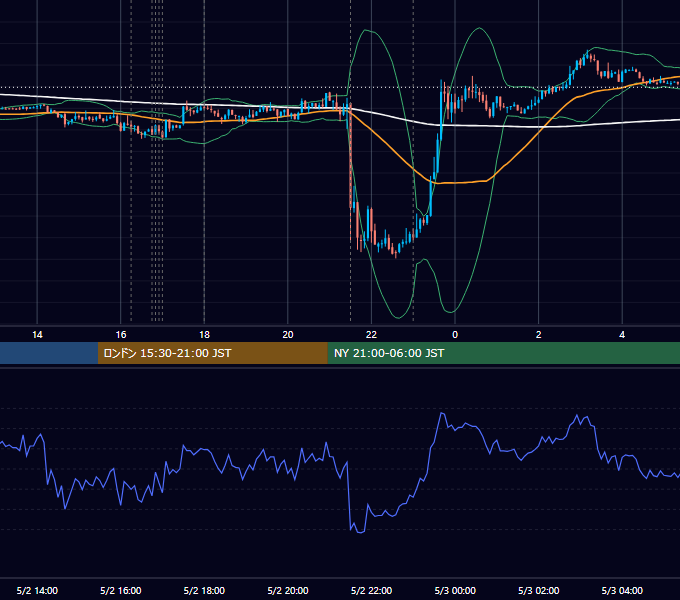Click the 5/2 22:00 date label
Screen dimensions: 680x600
pyautogui.click(x=371, y=590)
